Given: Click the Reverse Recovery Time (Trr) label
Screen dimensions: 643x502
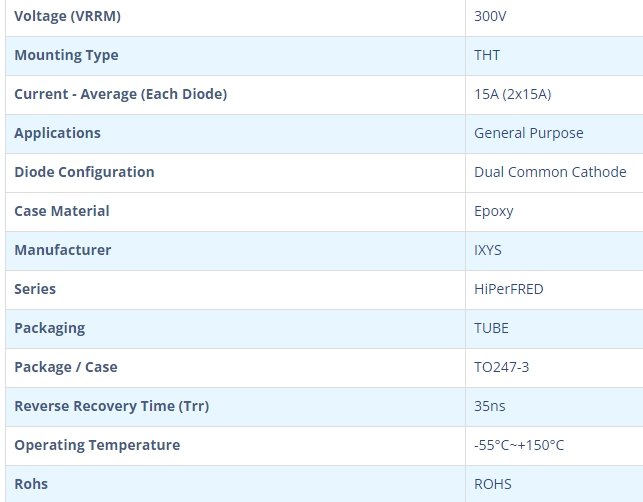Looking at the screenshot, I should [112, 406].
